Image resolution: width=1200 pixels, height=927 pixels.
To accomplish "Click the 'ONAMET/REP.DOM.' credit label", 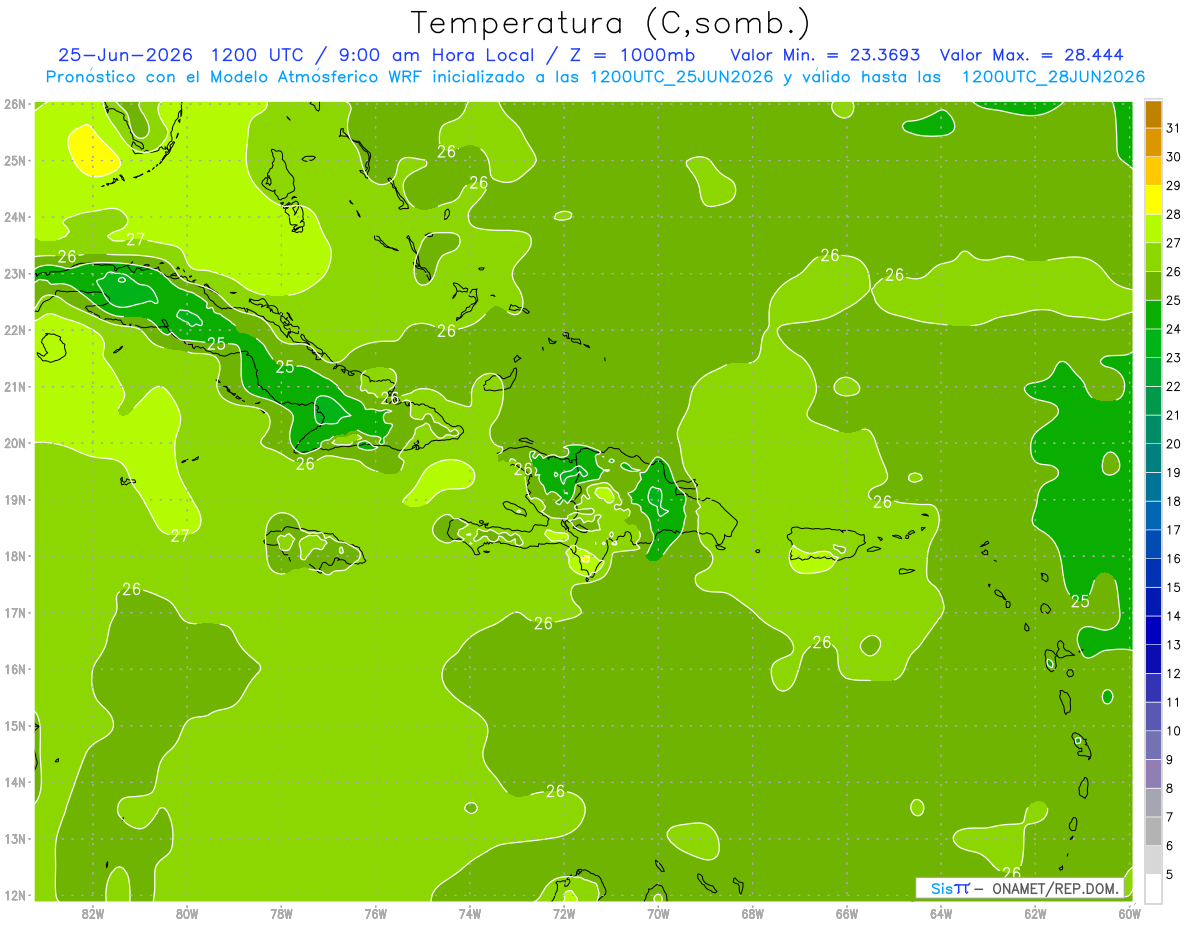I will tap(1055, 888).
